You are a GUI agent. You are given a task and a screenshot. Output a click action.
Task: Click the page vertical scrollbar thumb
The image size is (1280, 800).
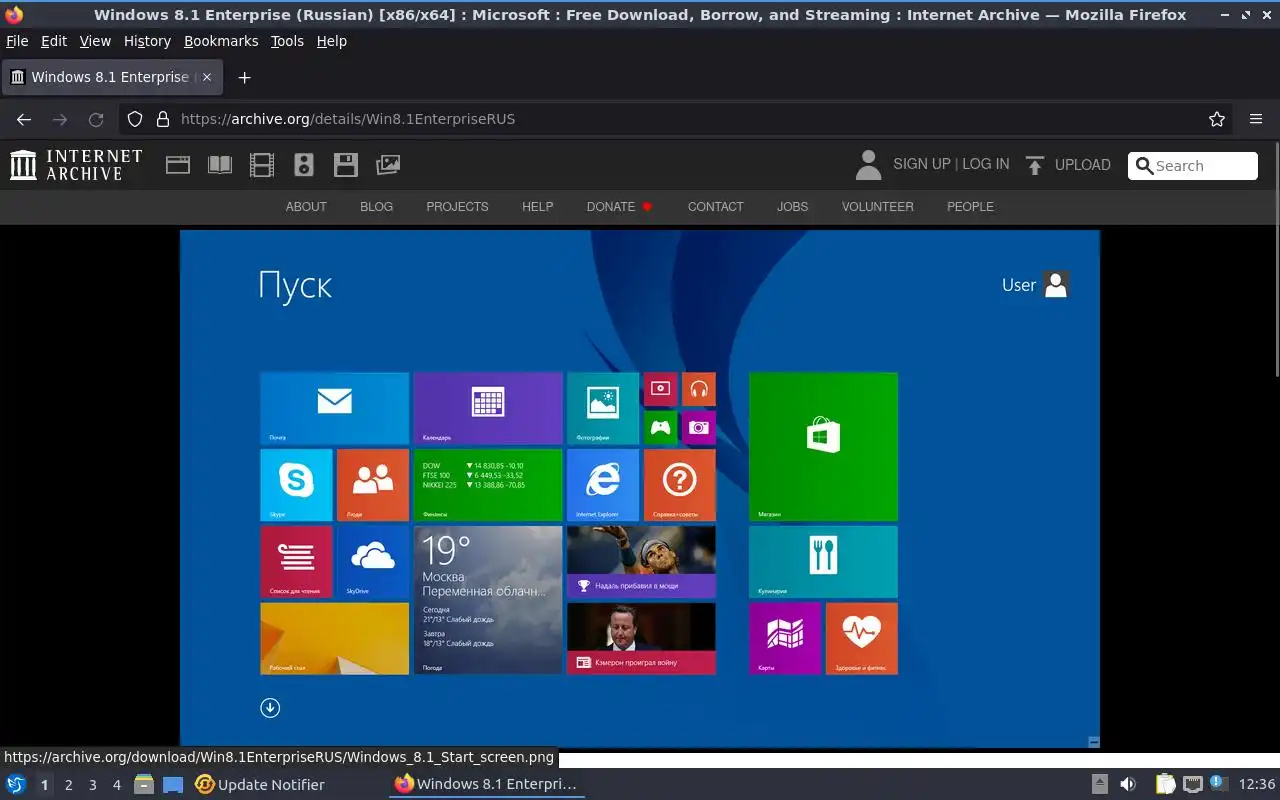pyautogui.click(x=1276, y=258)
